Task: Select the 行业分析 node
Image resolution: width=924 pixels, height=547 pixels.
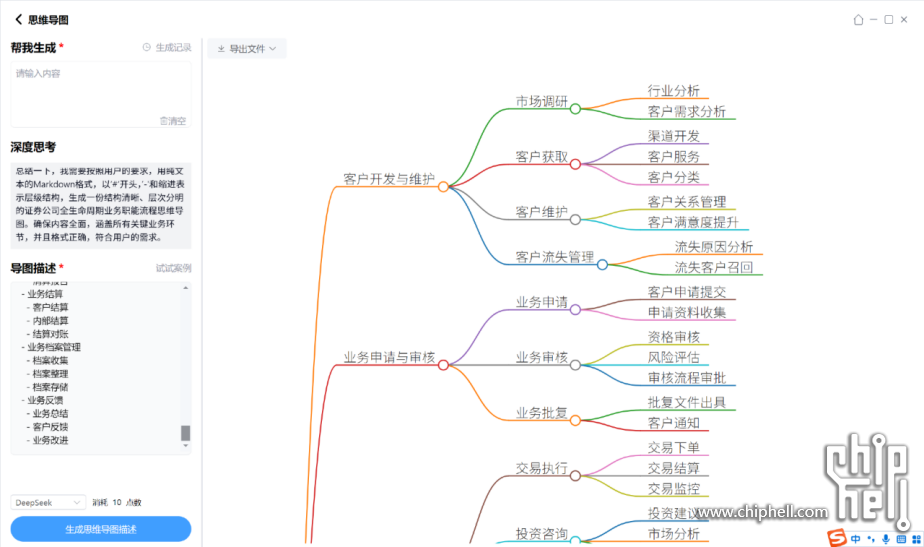Action: (x=674, y=90)
